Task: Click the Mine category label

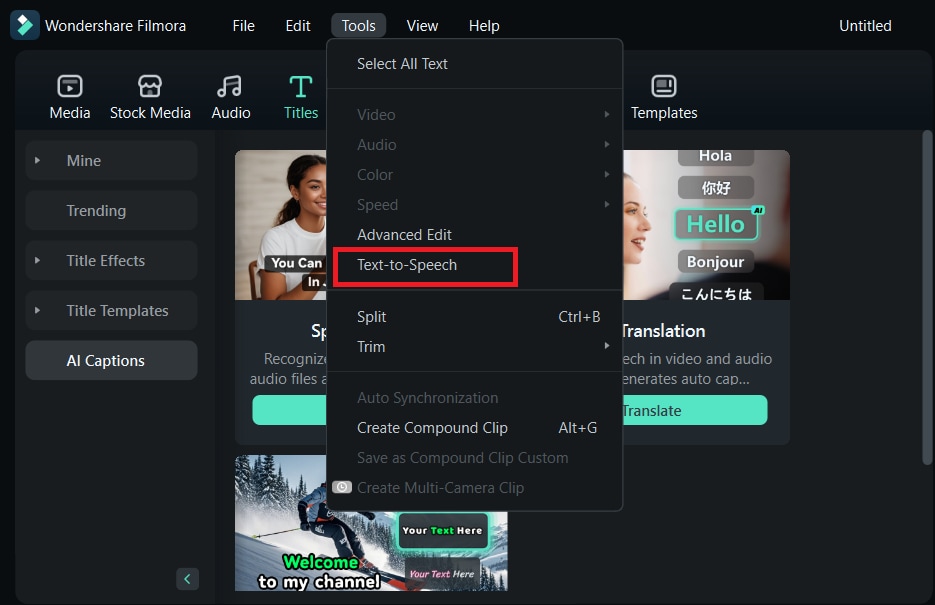Action: pos(83,160)
